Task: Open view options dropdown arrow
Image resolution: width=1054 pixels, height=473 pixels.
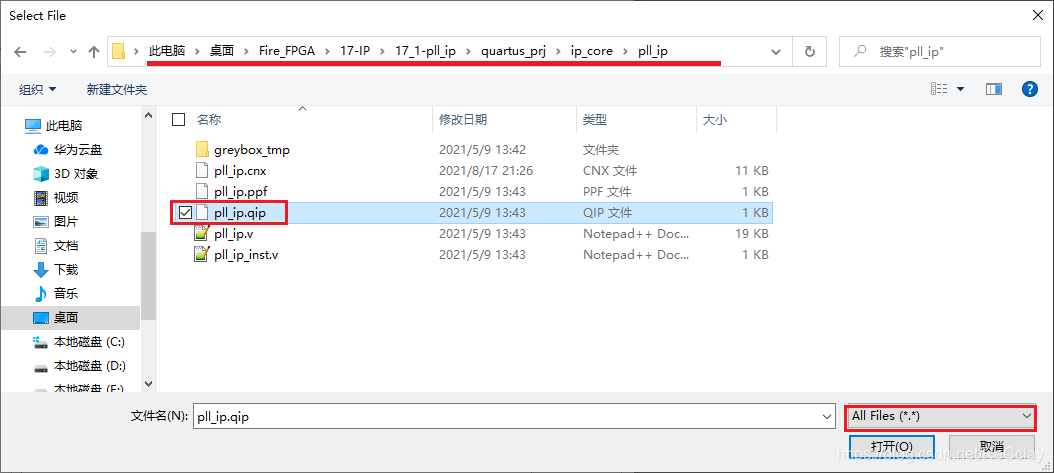Action: click(961, 89)
